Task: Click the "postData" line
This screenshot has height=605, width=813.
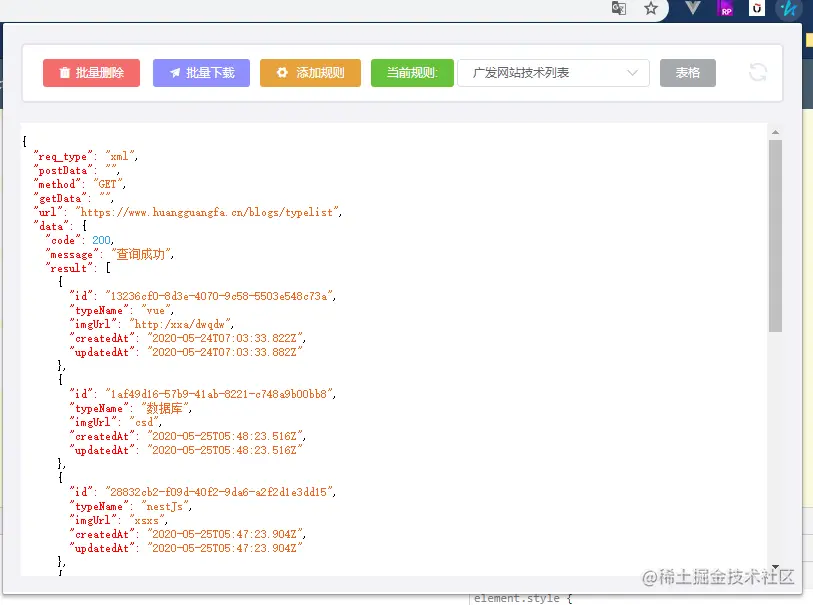Action: tap(77, 170)
